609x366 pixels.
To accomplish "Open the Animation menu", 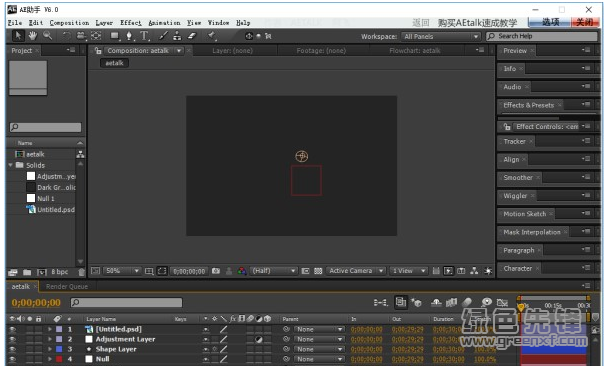I will click(x=164, y=23).
